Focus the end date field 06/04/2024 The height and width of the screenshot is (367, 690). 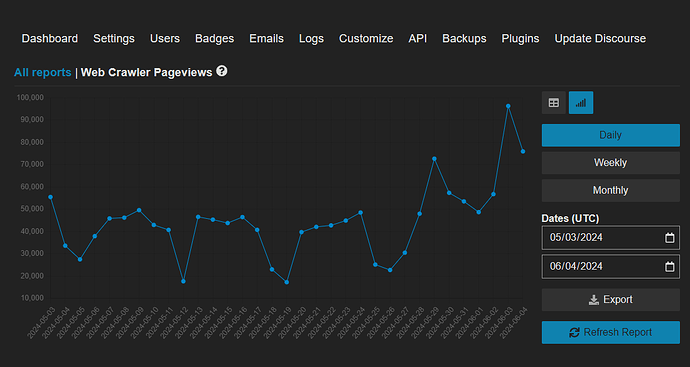[x=611, y=267]
